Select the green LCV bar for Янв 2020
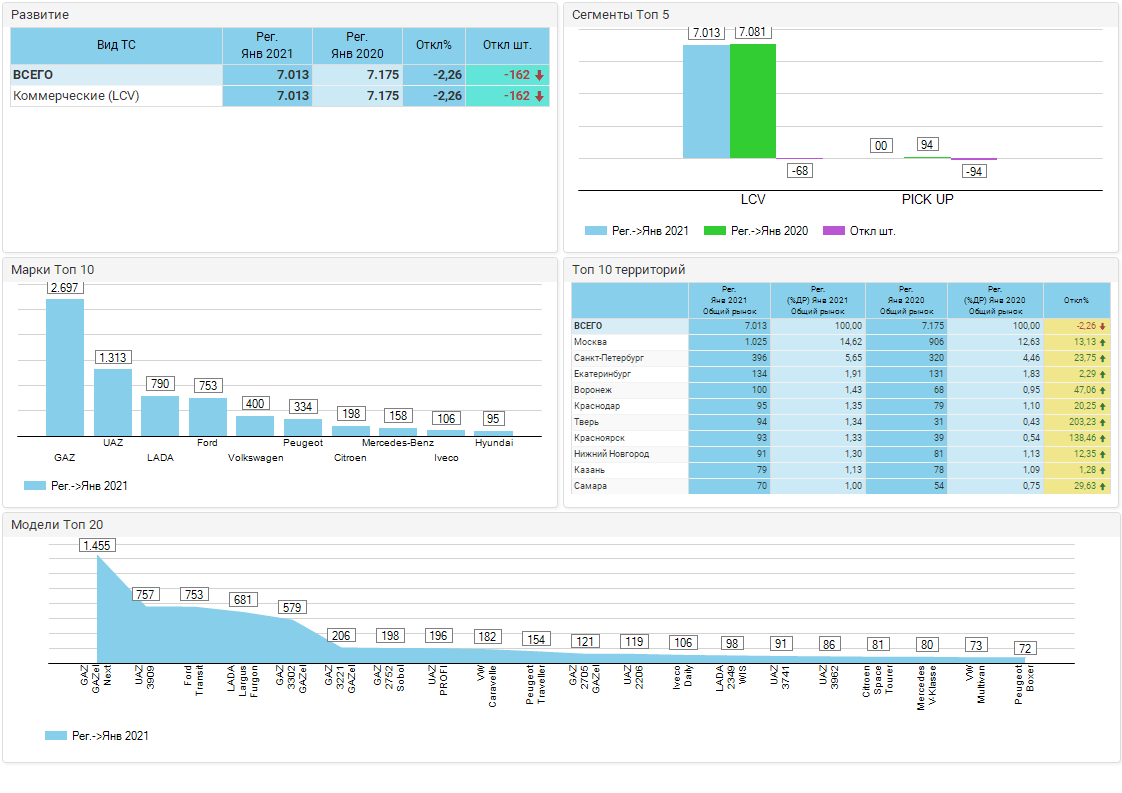 pos(753,100)
